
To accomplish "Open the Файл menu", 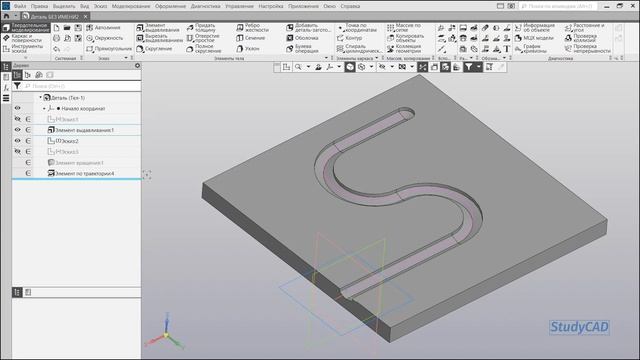I will (20, 6).
